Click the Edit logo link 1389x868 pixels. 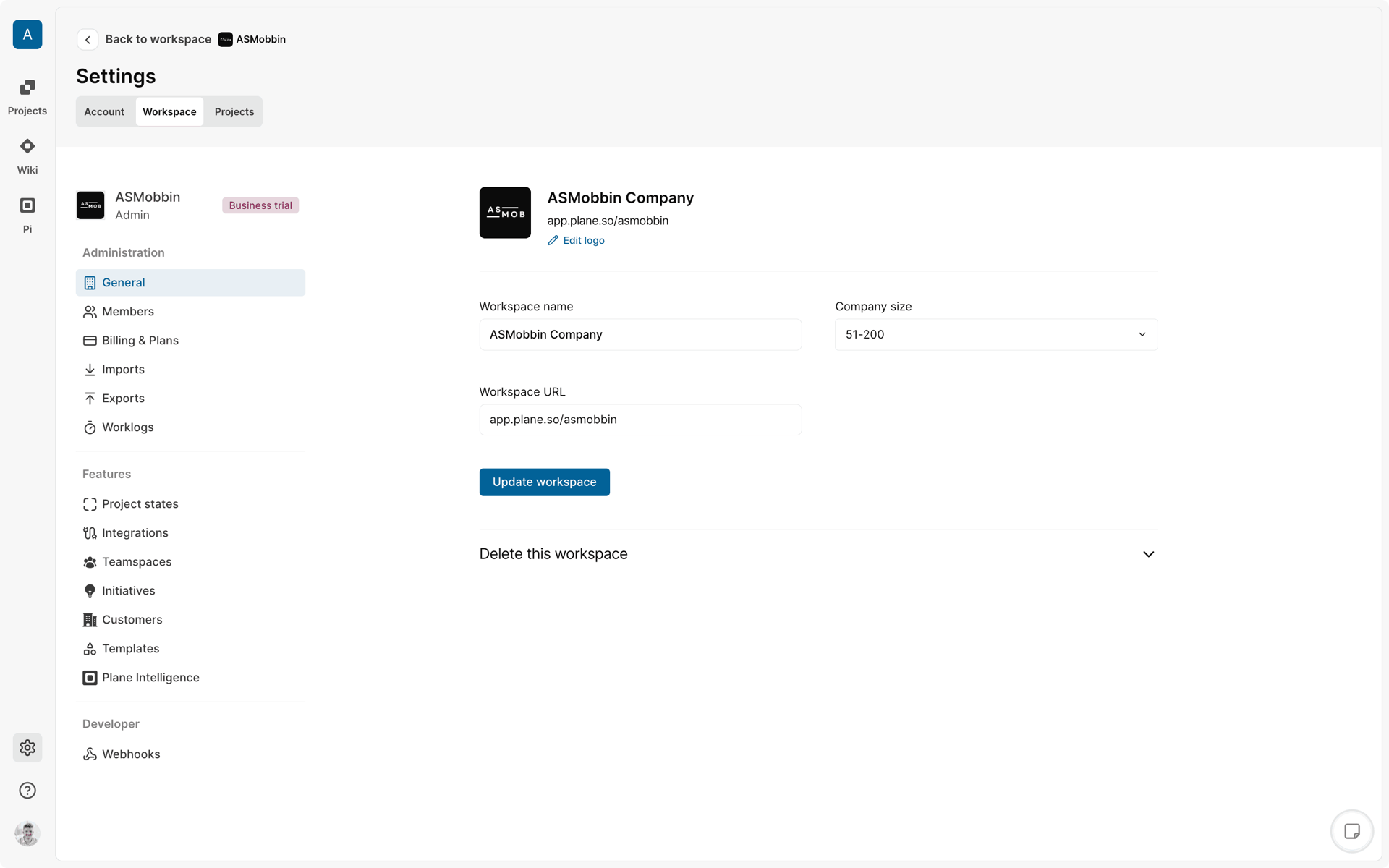pyautogui.click(x=576, y=240)
